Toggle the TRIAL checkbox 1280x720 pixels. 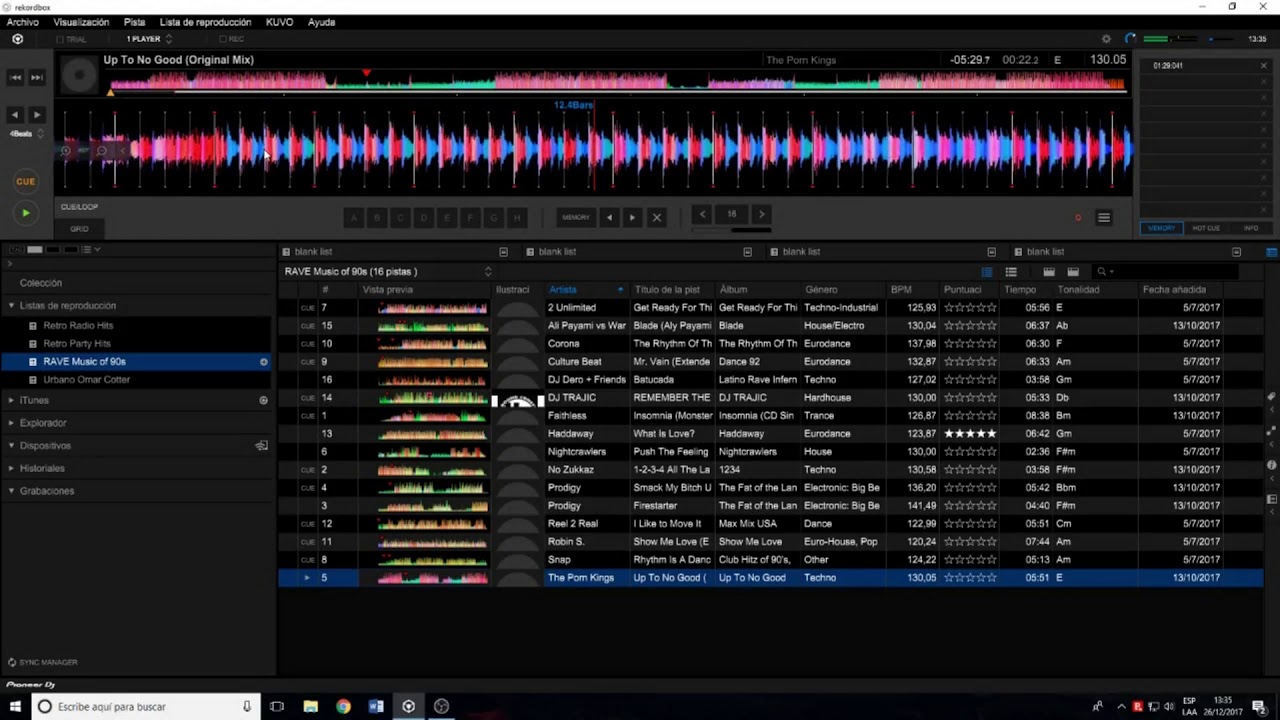[x=60, y=39]
